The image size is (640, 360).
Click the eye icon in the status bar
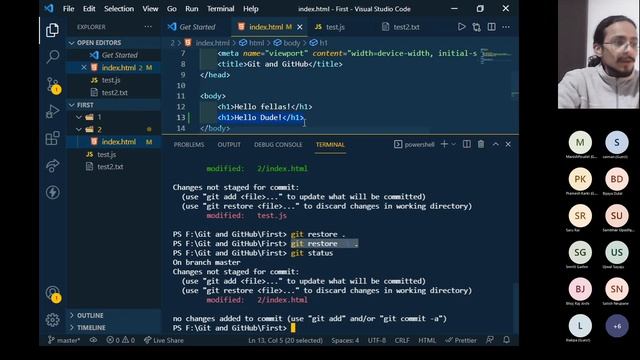(x=93, y=340)
